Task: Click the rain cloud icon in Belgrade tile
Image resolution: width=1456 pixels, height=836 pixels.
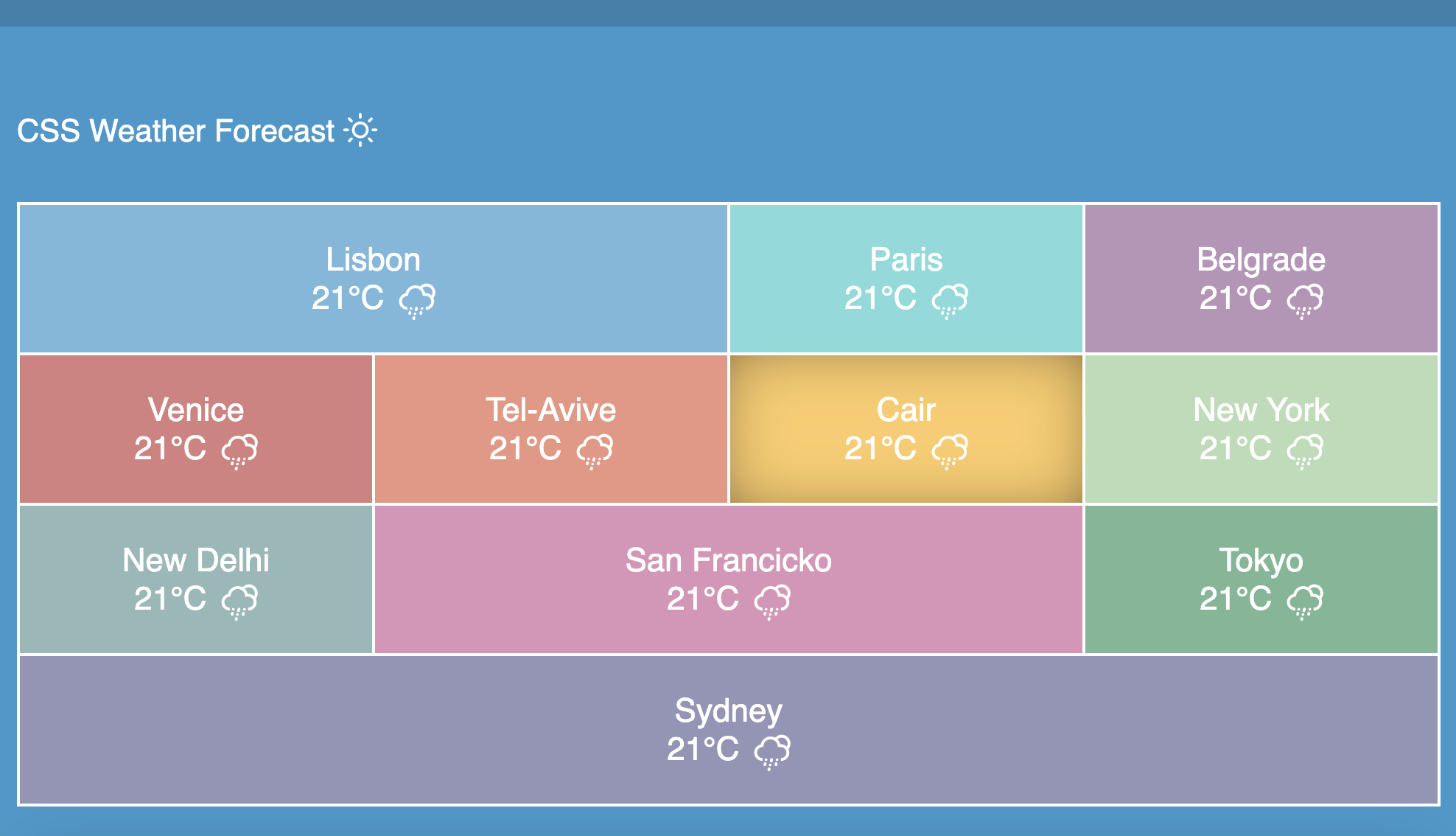Action: tap(1305, 301)
